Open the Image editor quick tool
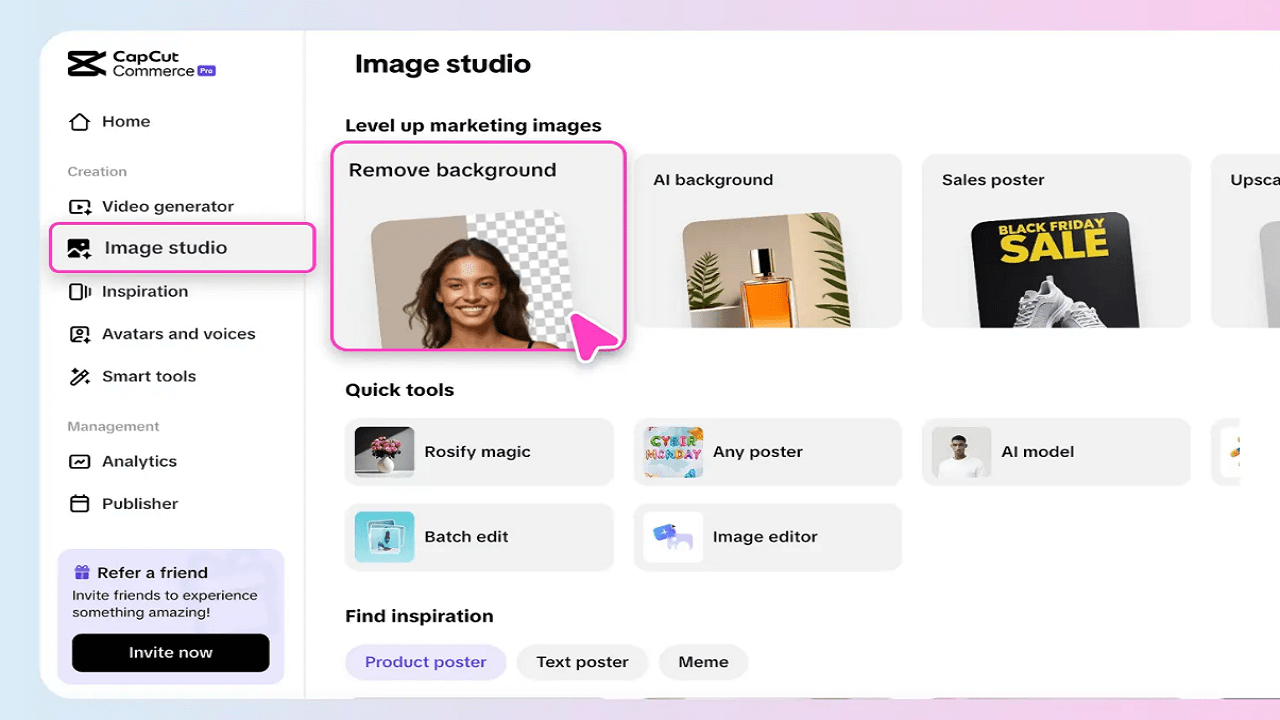Image resolution: width=1280 pixels, height=720 pixels. point(767,537)
